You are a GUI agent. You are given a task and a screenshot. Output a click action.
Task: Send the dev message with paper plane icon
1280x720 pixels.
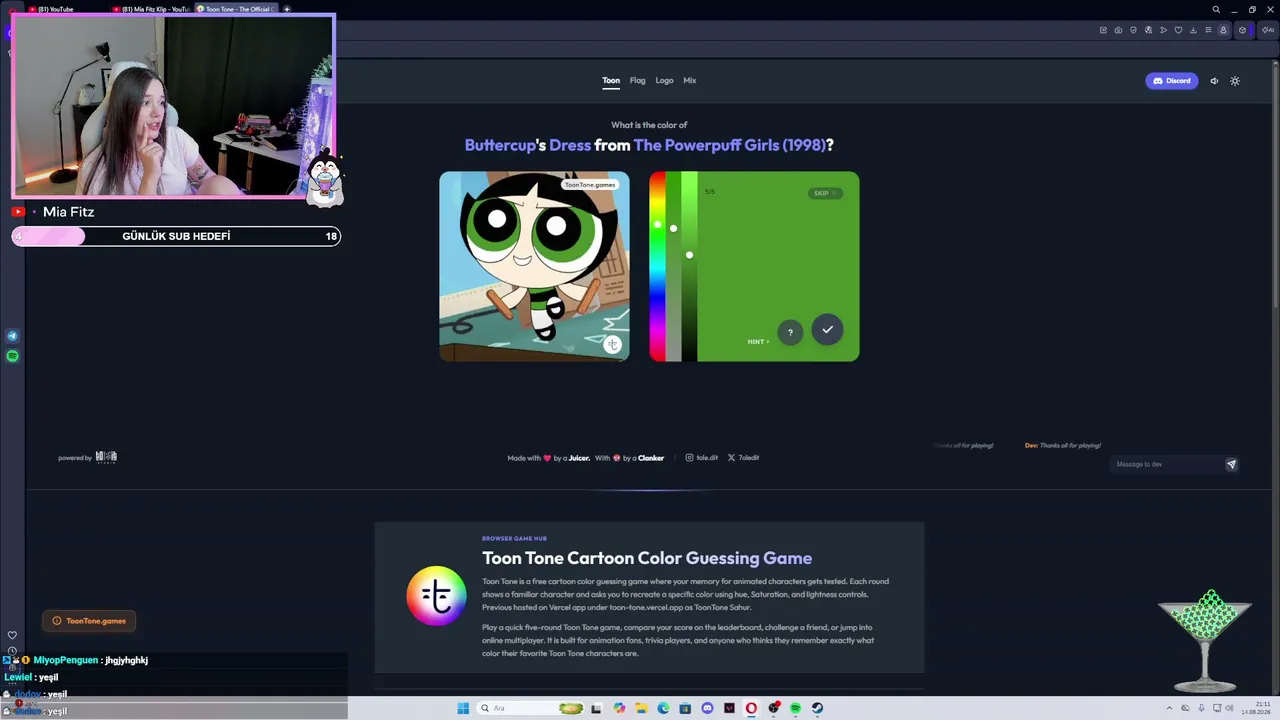(1231, 464)
